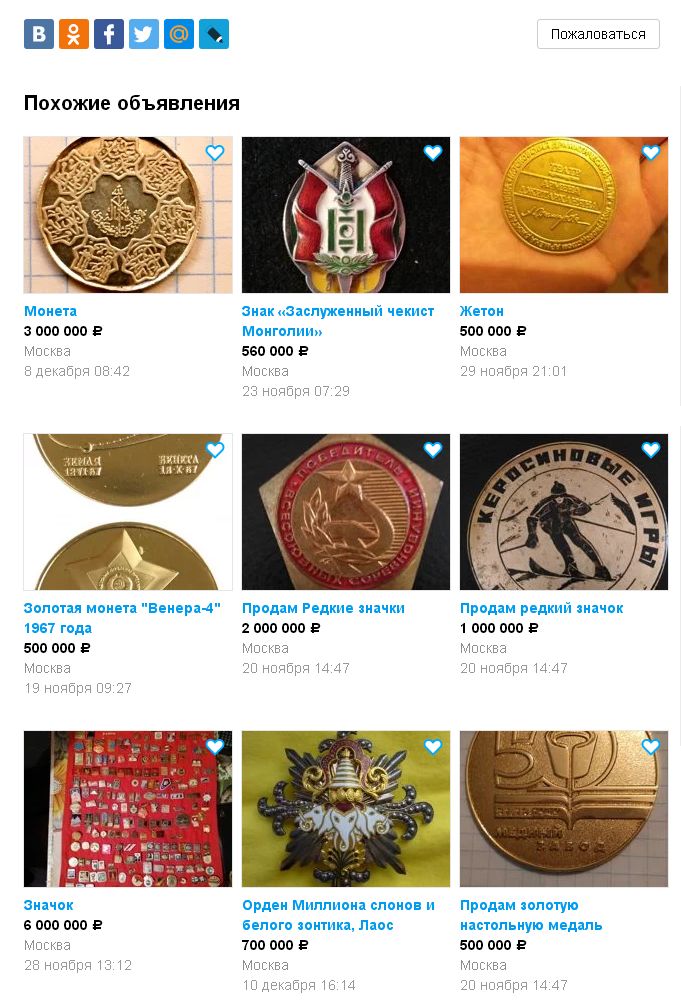Share listing via VKontakte icon
The image size is (681, 1008).
(x=39, y=34)
